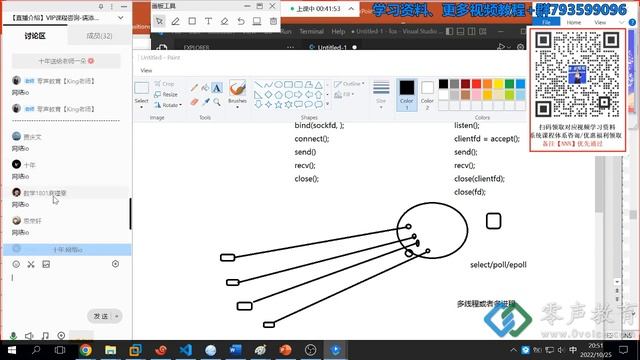
Task: Toggle the Text tool in Paint
Action: click(x=217, y=87)
